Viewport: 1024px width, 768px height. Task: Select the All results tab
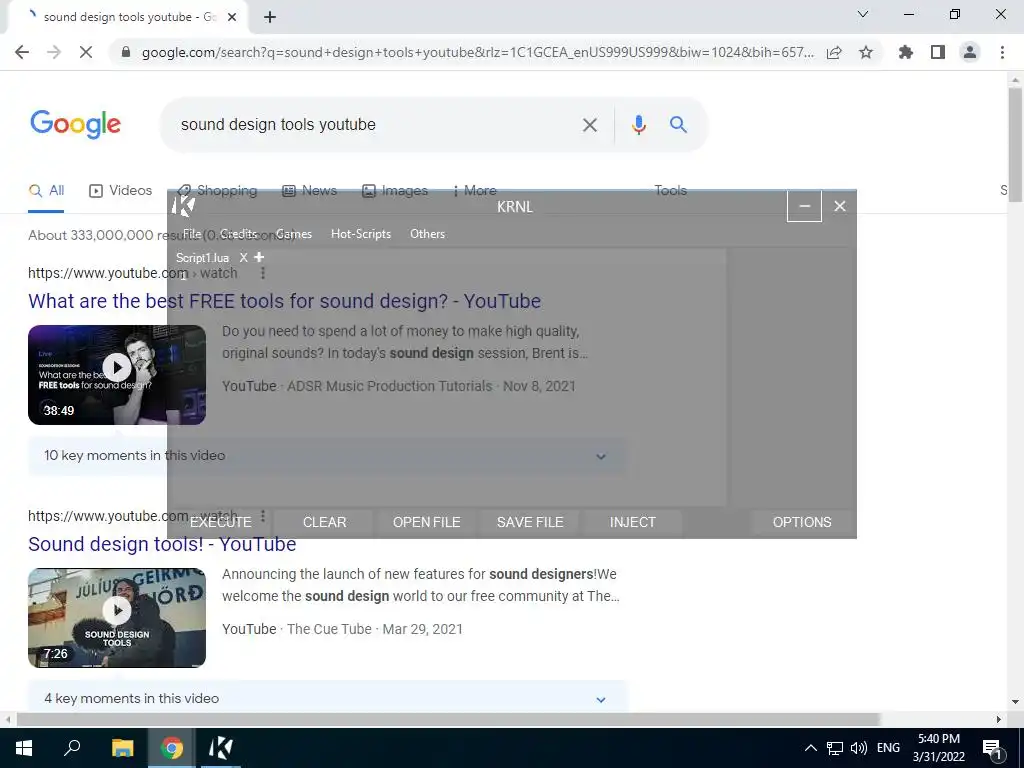[x=46, y=191]
